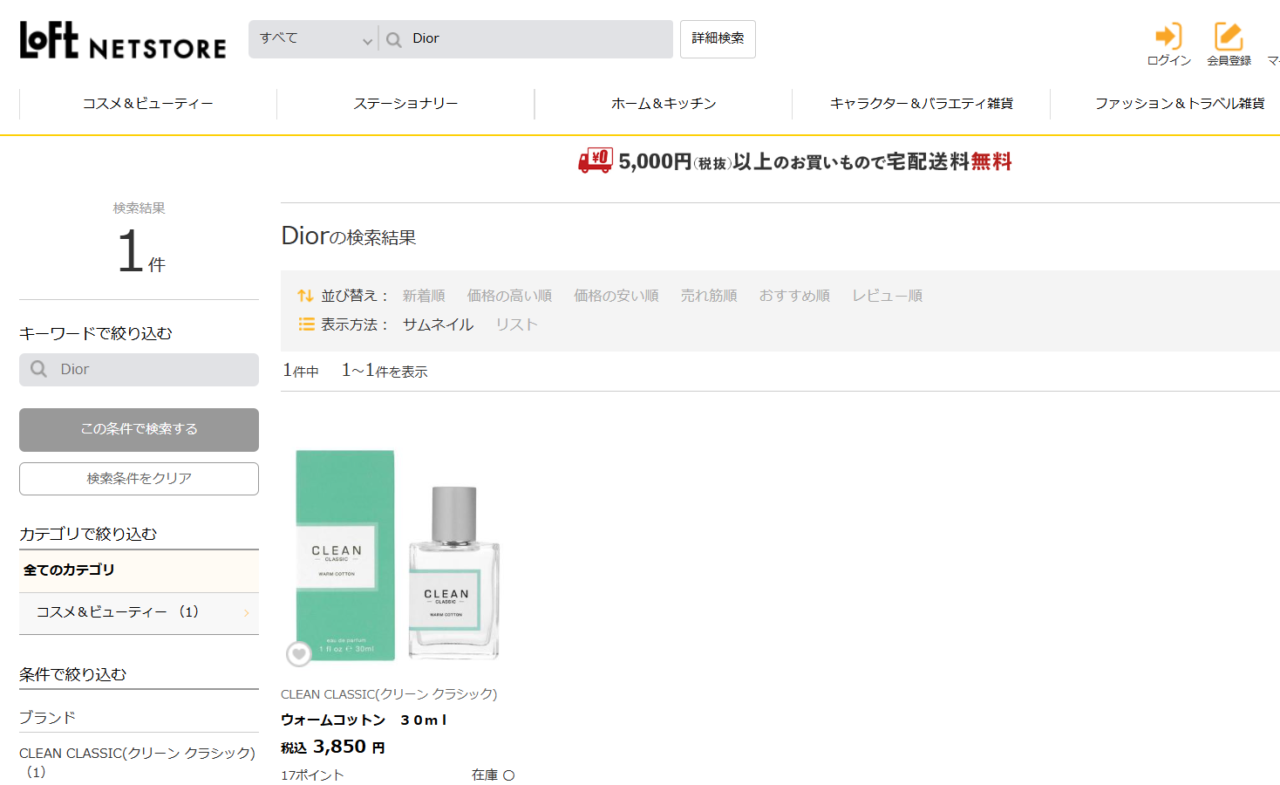
Task: Click the LoFt NETSTORE logo
Action: pyautogui.click(x=122, y=40)
